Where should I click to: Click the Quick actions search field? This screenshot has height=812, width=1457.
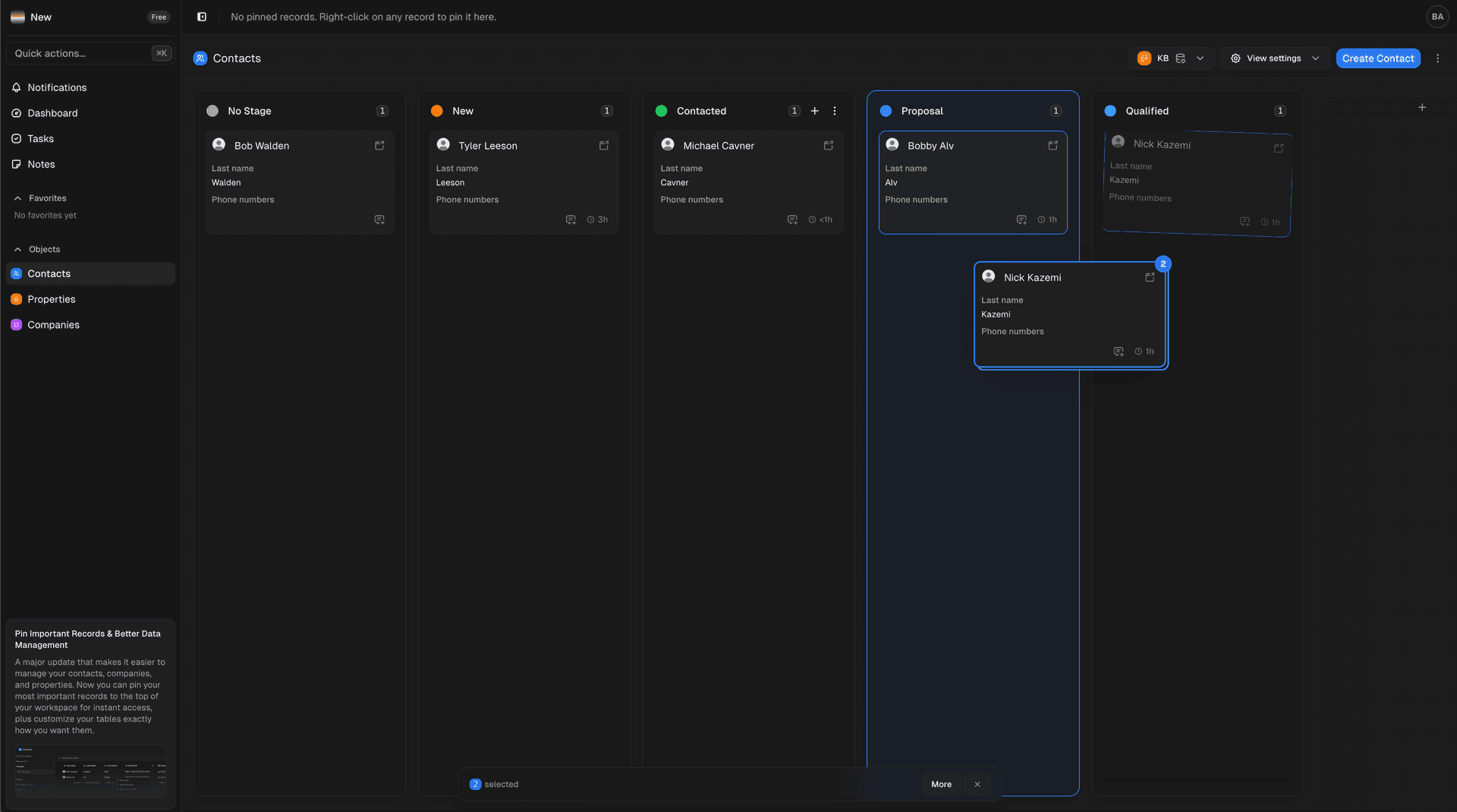pos(83,53)
